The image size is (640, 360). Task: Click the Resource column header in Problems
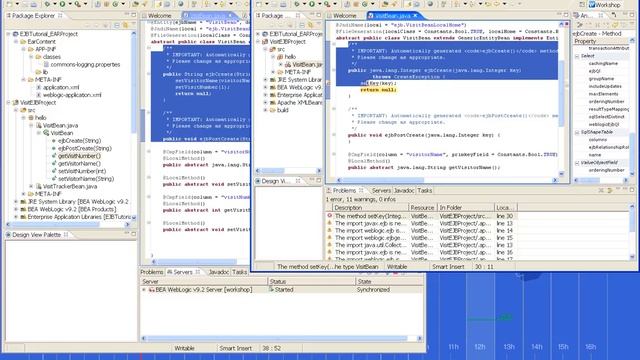point(422,207)
